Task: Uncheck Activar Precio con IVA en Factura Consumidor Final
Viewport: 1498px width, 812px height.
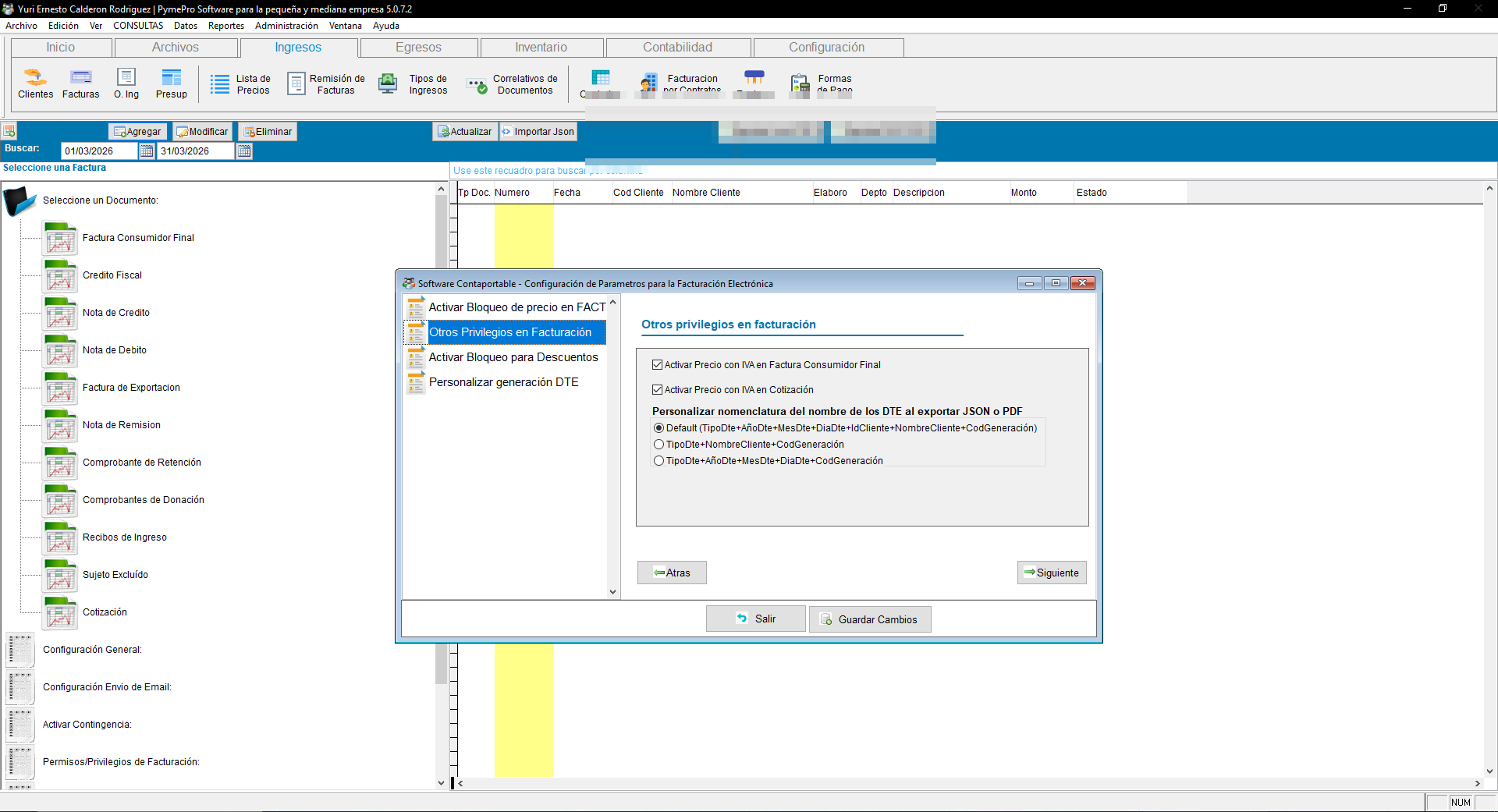Action: (x=657, y=365)
